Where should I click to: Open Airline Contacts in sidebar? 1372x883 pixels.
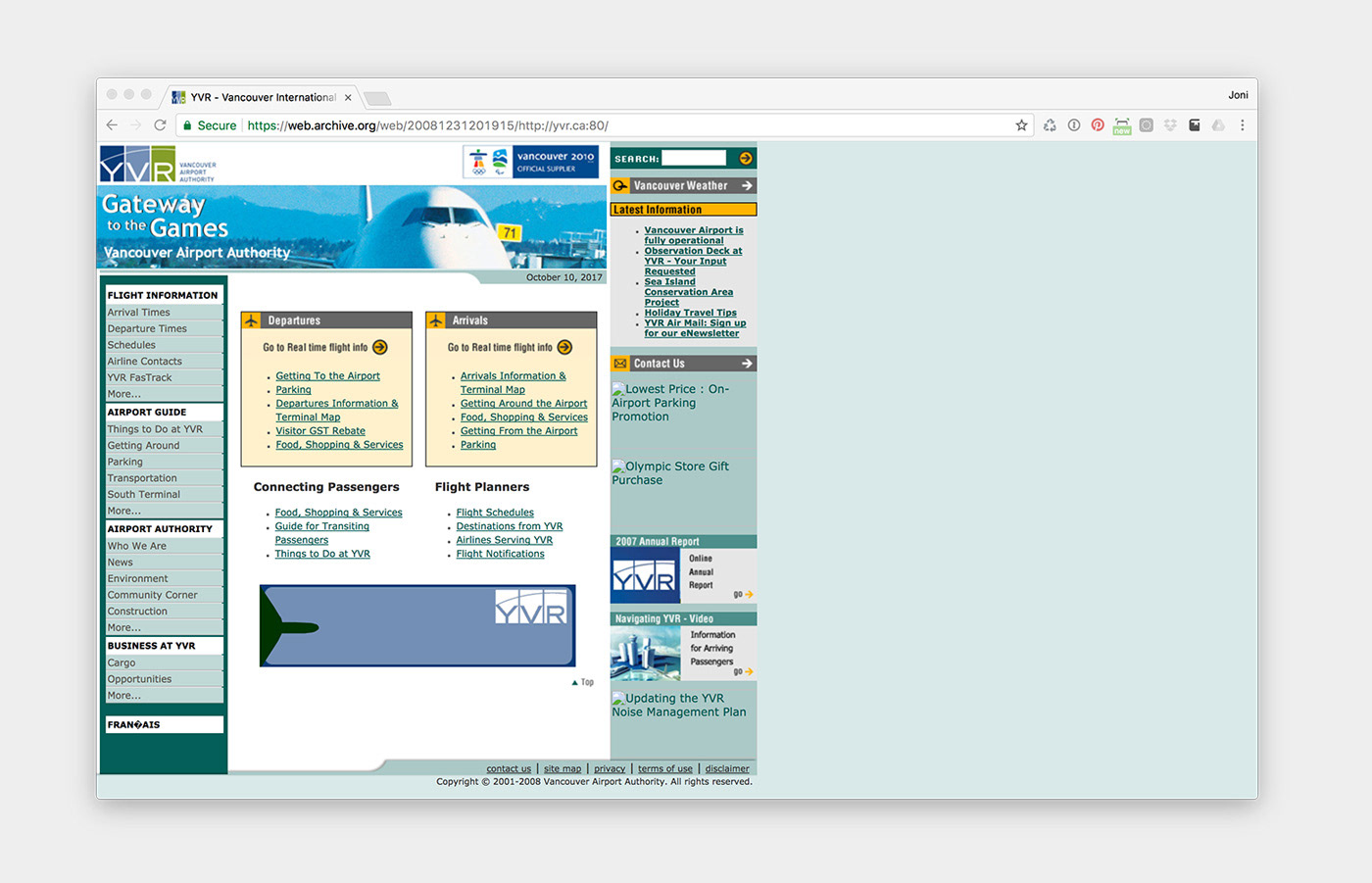click(144, 362)
